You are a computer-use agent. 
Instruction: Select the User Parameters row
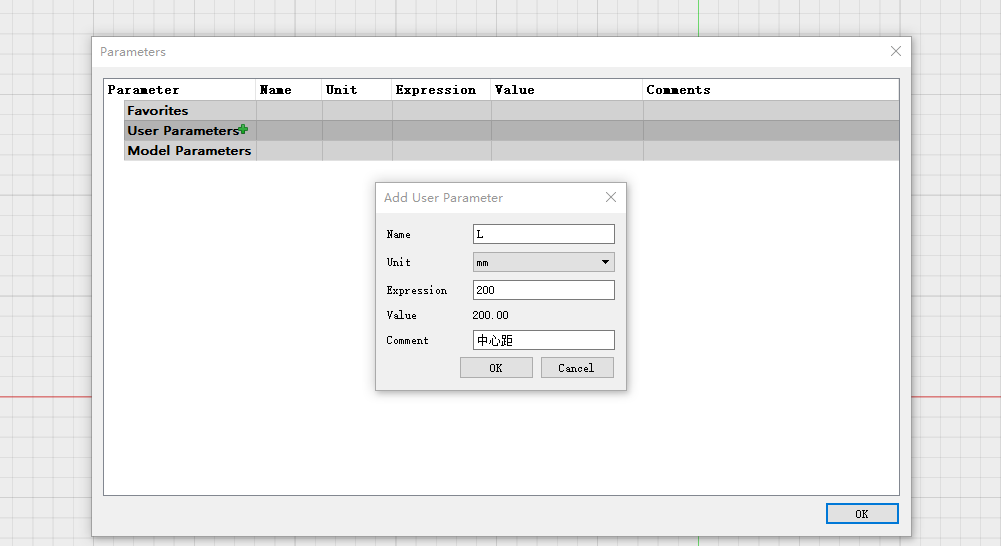tap(511, 130)
